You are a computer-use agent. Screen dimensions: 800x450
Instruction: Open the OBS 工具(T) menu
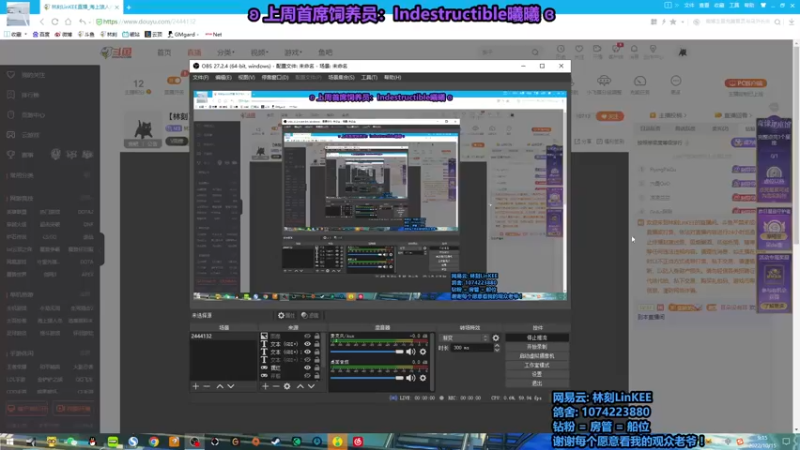(x=369, y=78)
